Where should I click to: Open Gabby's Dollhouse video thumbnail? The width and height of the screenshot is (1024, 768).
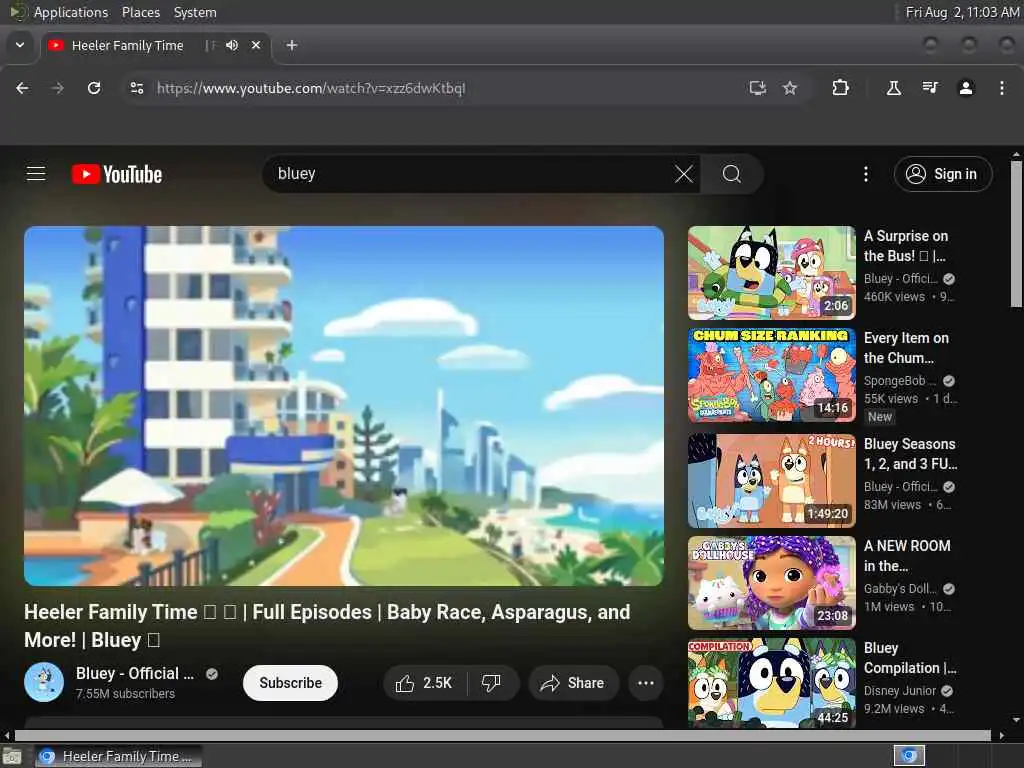772,583
